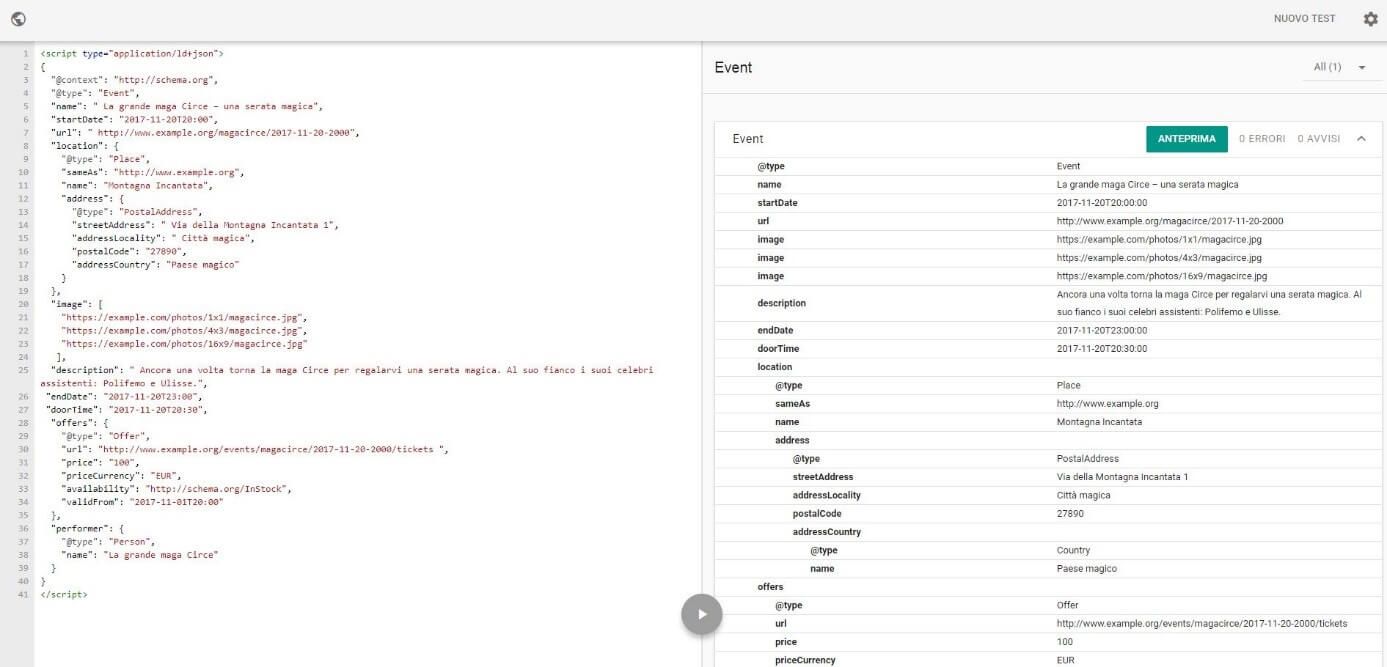
Task: Click the ANTEPRIMA preview button
Action: tap(1187, 139)
